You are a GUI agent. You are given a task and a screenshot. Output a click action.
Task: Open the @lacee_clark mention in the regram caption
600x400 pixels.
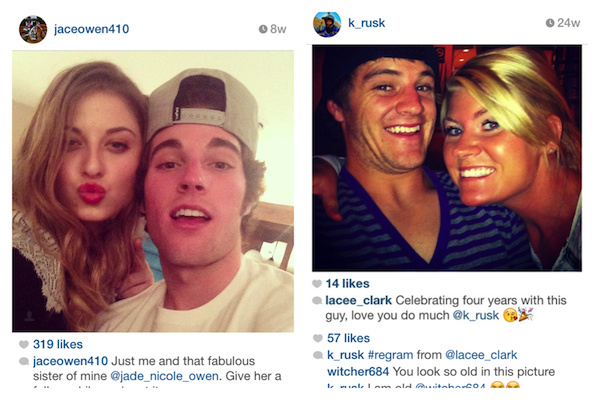pyautogui.click(x=480, y=354)
